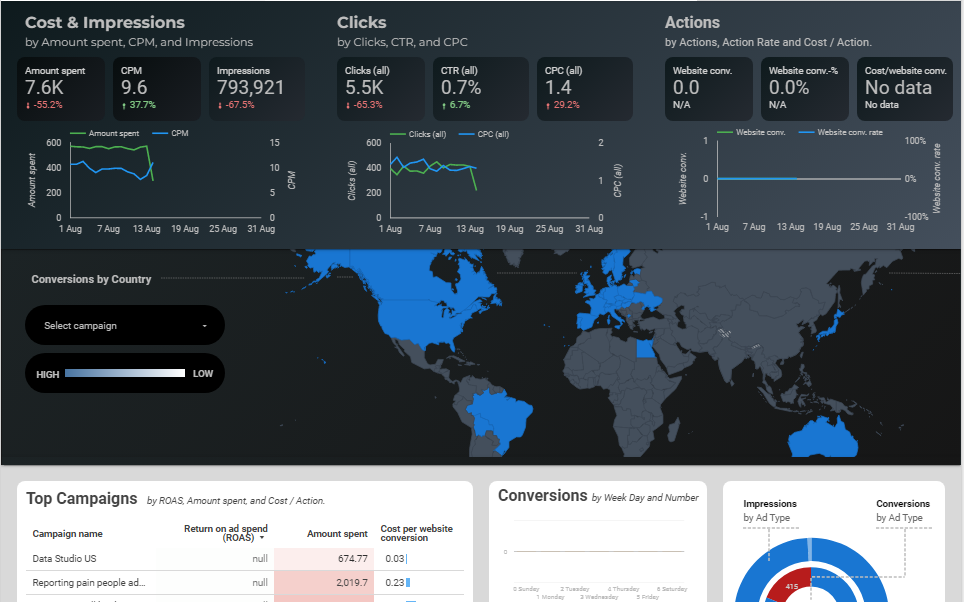The image size is (964, 602).
Task: Click the 29.2% change under CPC (all)
Action: (x=563, y=105)
